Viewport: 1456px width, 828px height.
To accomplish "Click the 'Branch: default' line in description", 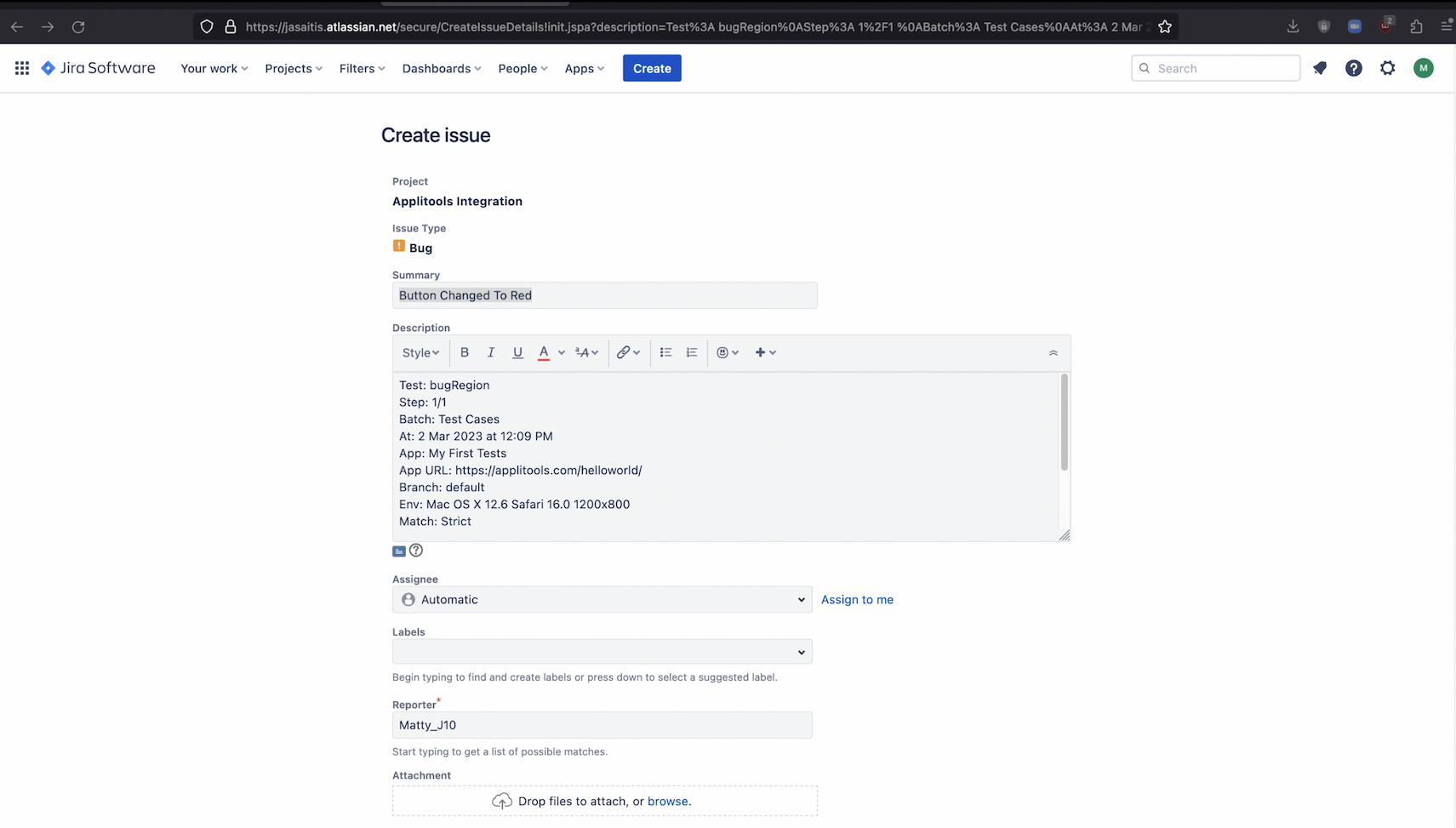I will (x=442, y=487).
